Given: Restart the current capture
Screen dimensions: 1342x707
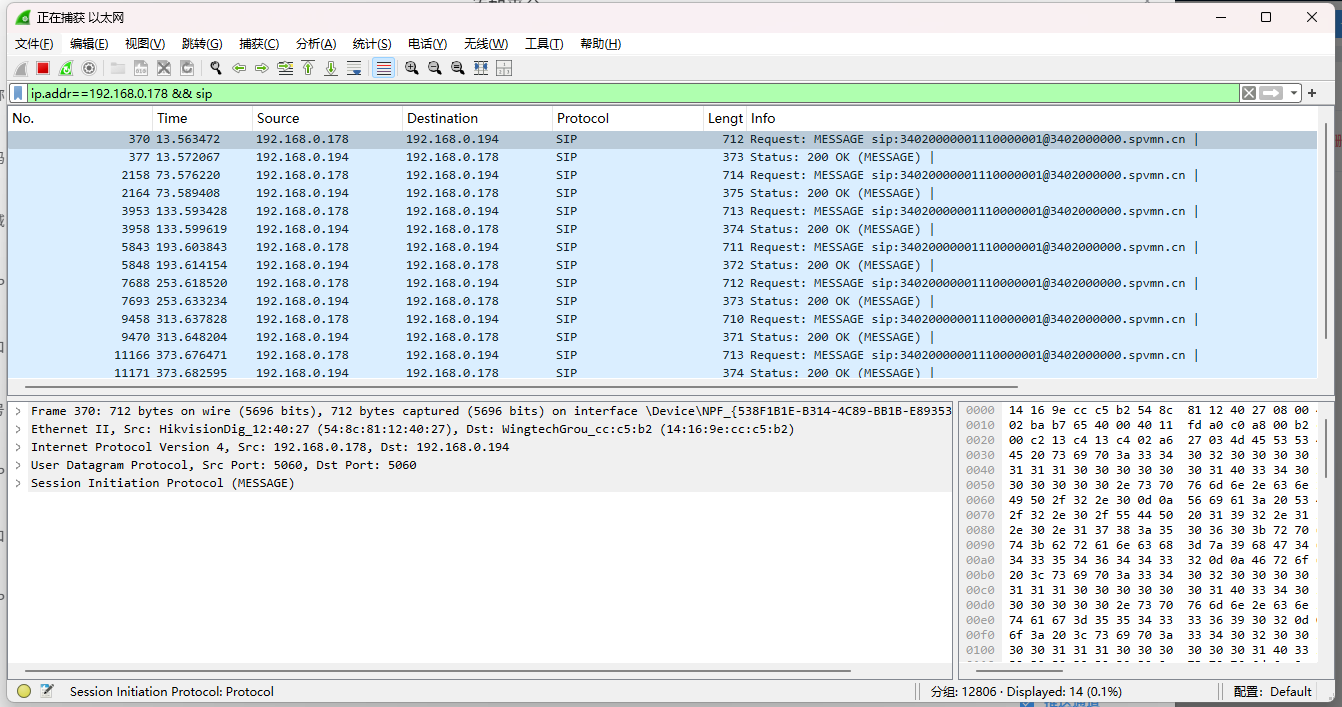Looking at the screenshot, I should [x=66, y=68].
